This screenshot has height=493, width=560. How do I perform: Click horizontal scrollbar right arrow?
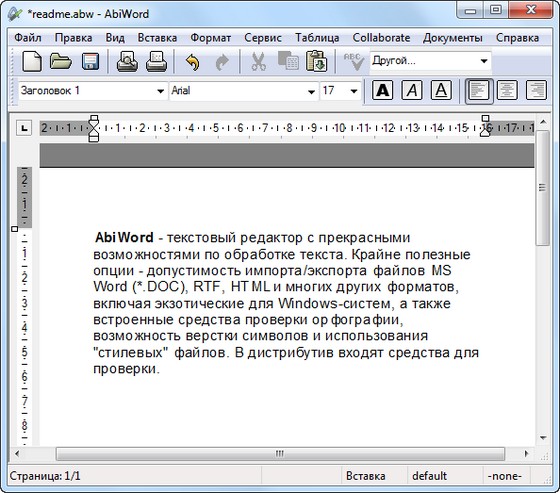pyautogui.click(x=526, y=454)
